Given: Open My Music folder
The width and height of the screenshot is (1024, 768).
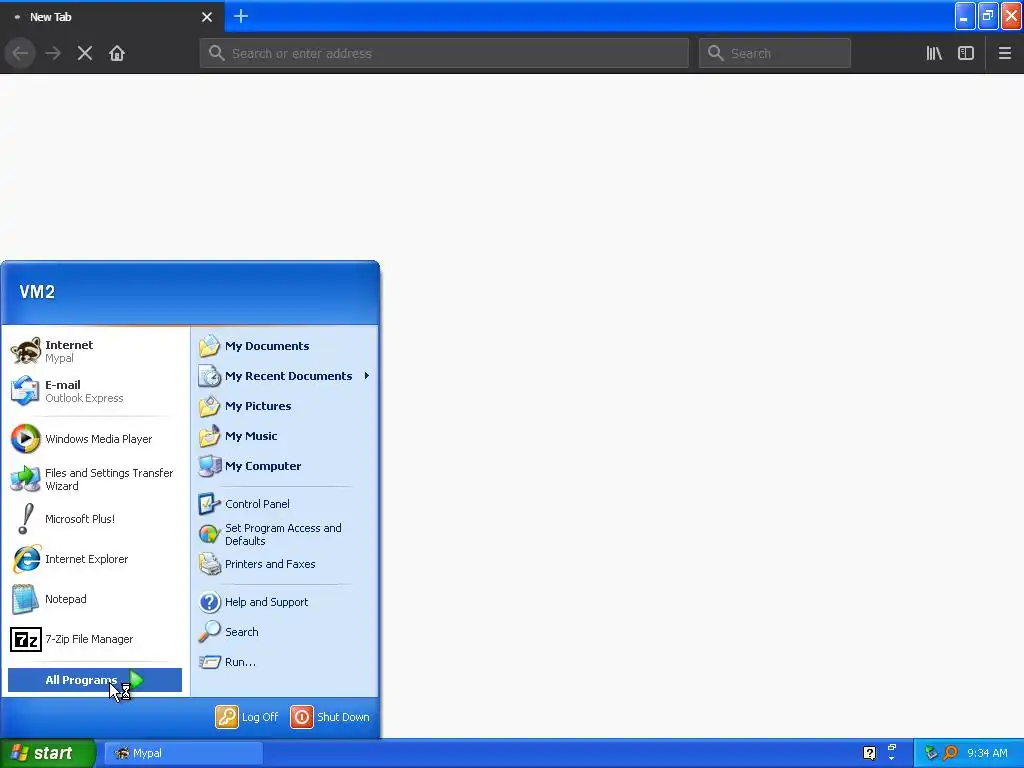Looking at the screenshot, I should click(285, 436).
